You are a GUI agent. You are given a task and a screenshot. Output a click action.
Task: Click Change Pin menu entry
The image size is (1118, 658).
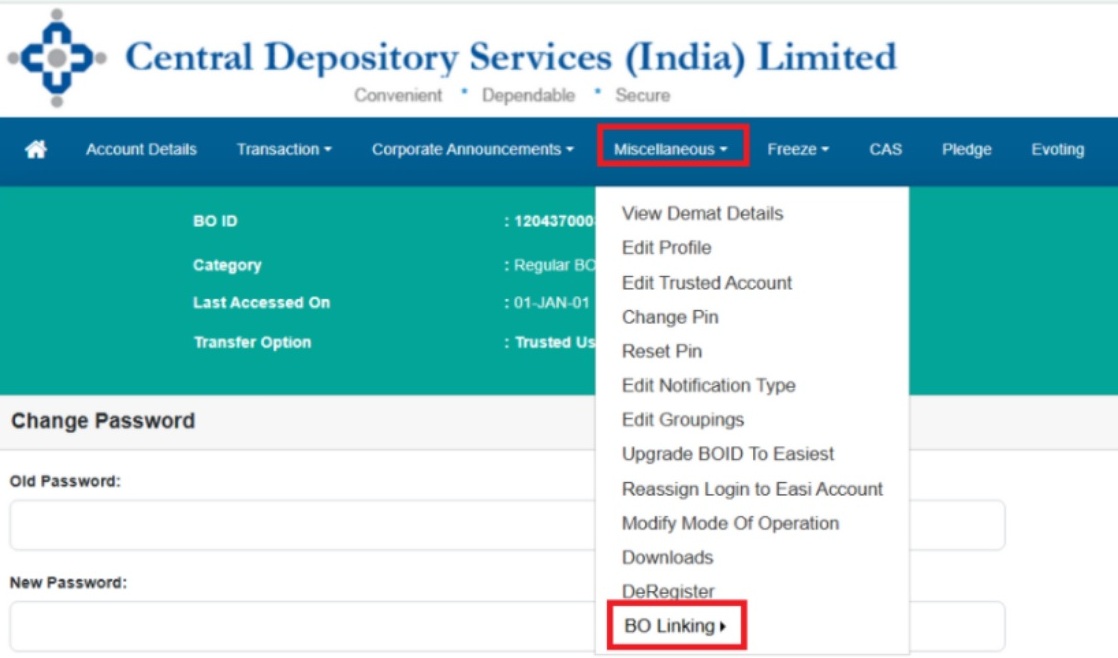670,317
